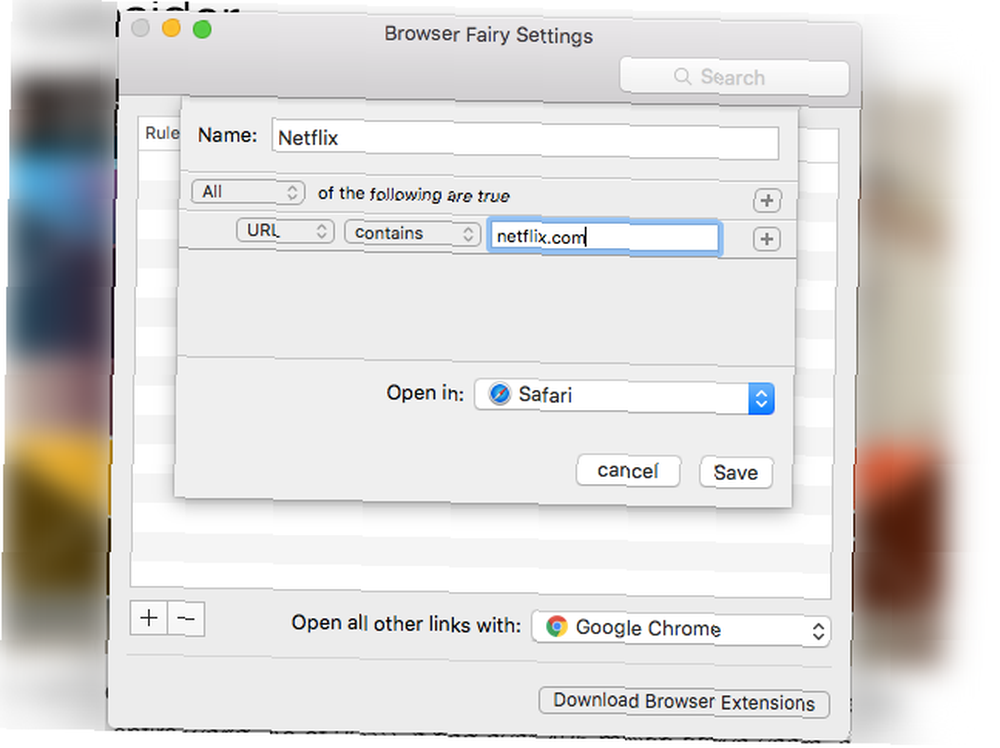Image resolution: width=1000 pixels, height=748 pixels.
Task: Zoom the window with the green button
Action: tap(202, 29)
